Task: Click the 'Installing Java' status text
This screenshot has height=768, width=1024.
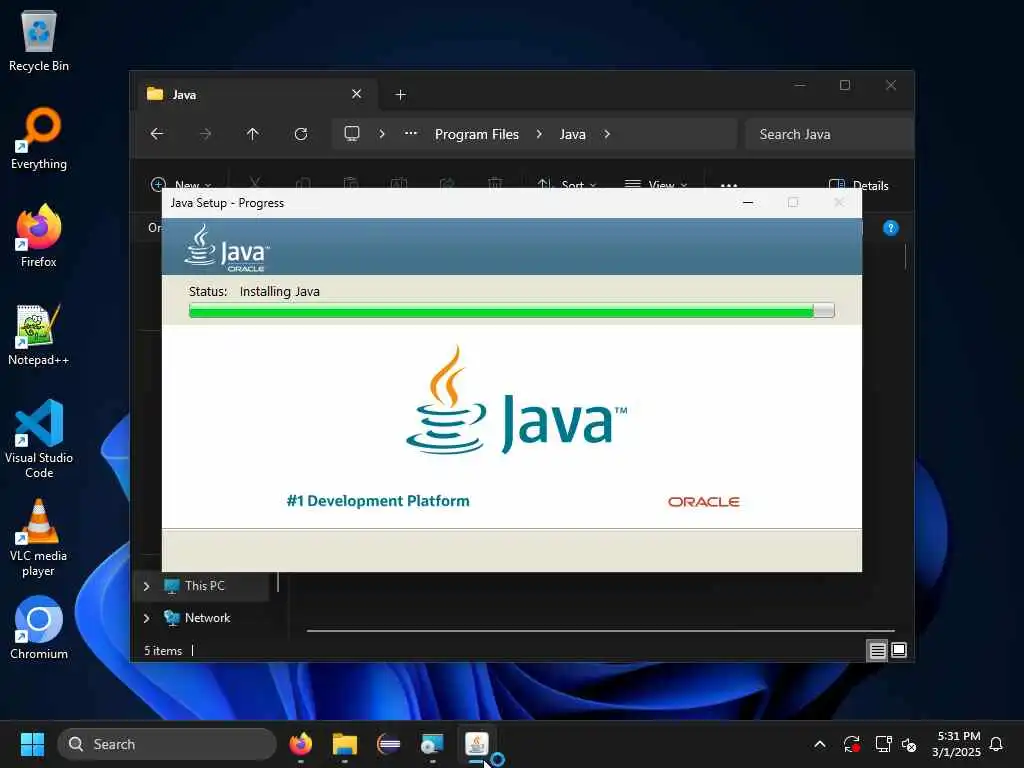Action: [280, 291]
